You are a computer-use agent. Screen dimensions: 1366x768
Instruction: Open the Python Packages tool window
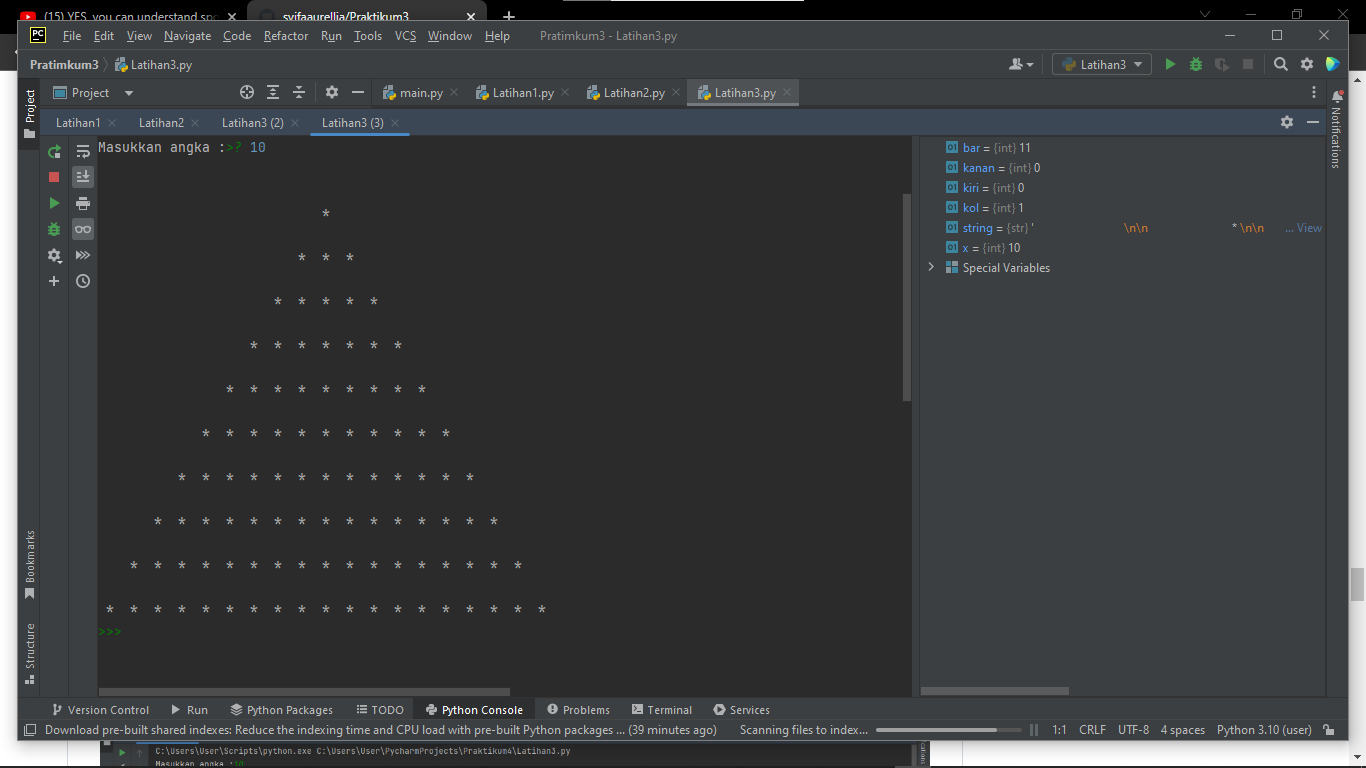[281, 710]
